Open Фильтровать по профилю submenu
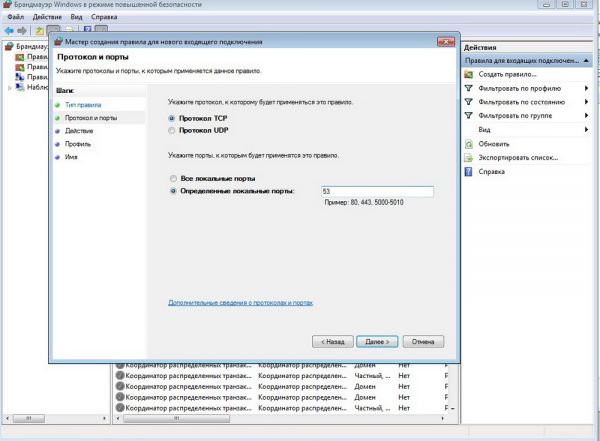The image size is (600, 441). tap(527, 88)
